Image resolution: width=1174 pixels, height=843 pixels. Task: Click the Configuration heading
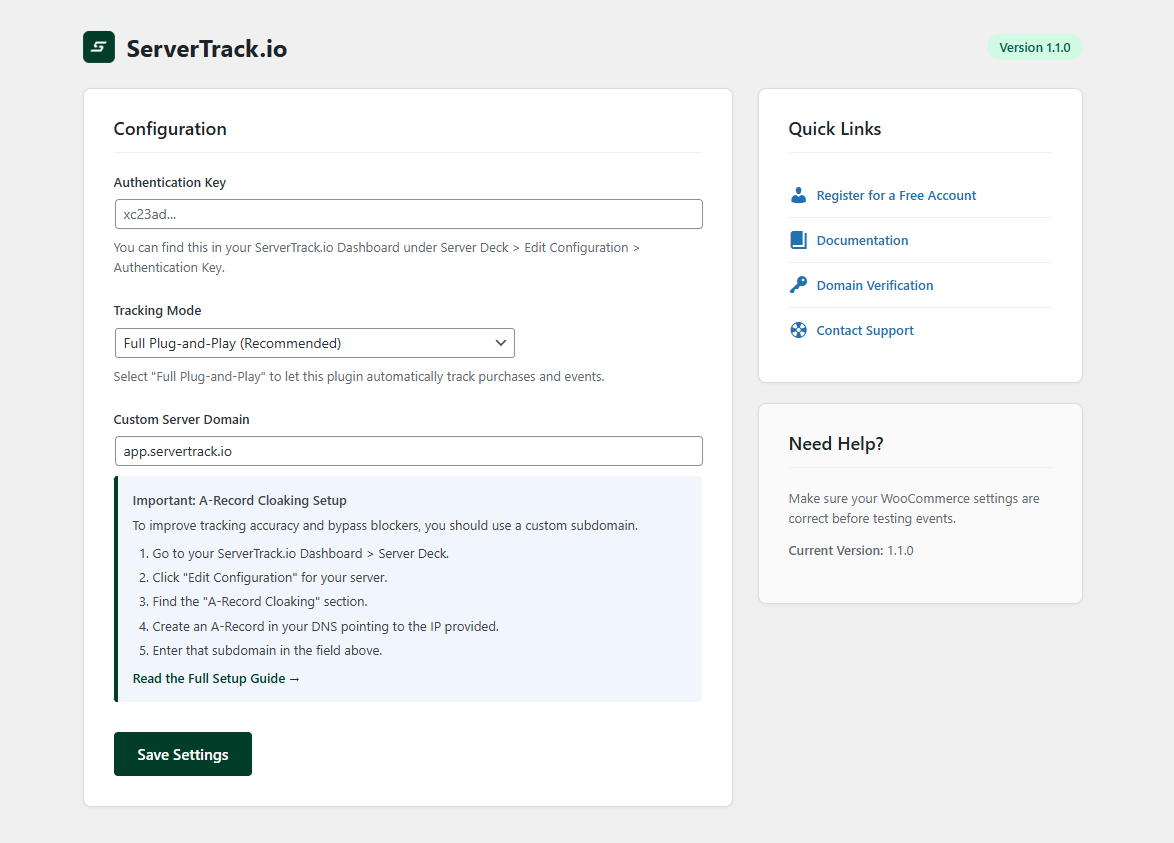(170, 129)
